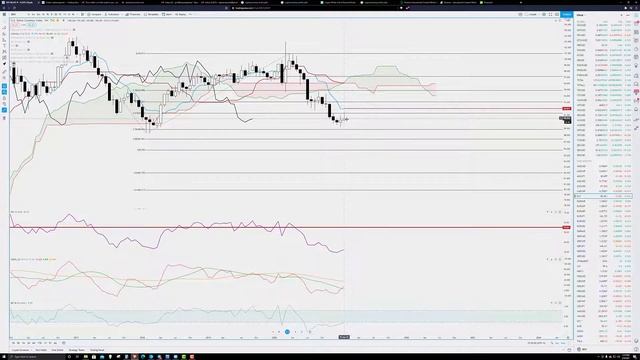The width and height of the screenshot is (640, 360).
Task: Toggle auto scale at bottom right
Action: (x=563, y=343)
